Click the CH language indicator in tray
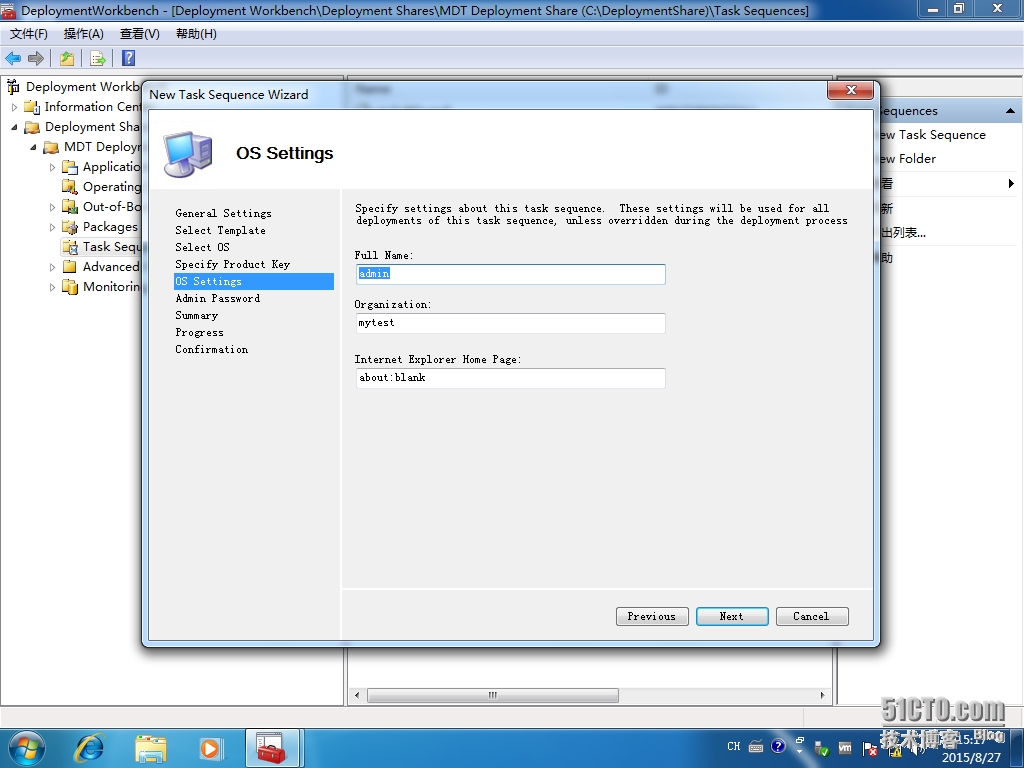This screenshot has height=768, width=1024. tap(733, 746)
